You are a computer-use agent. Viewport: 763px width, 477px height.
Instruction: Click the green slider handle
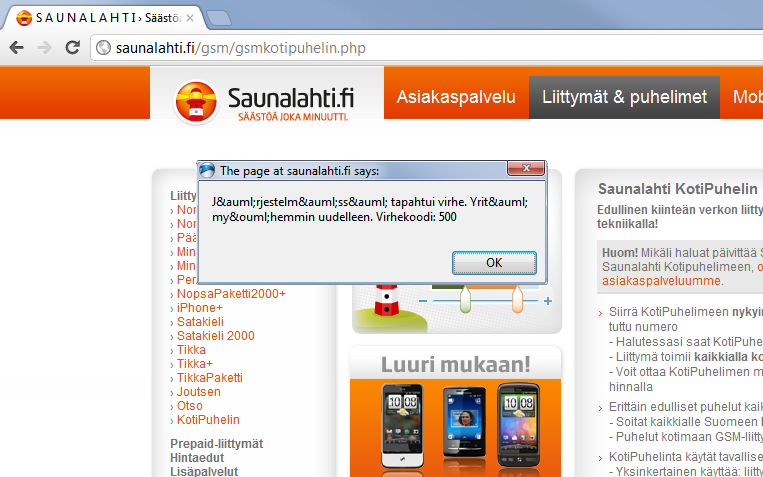[465, 299]
